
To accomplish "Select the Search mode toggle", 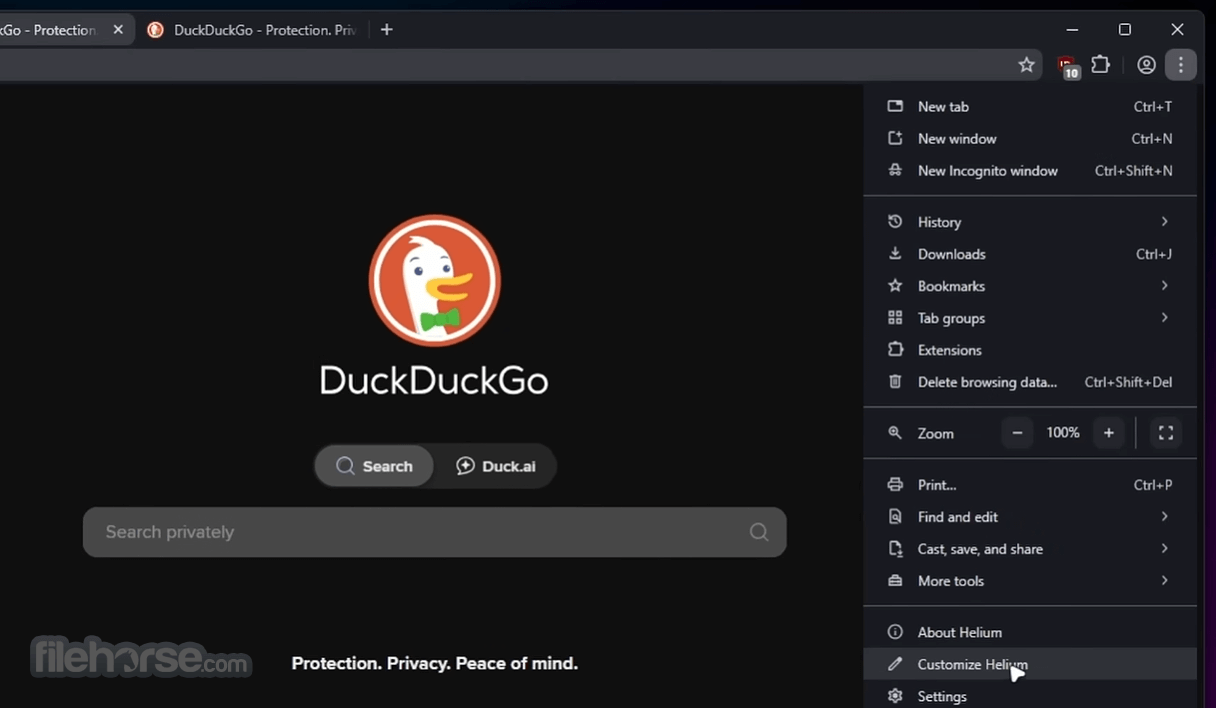I will pos(374,466).
